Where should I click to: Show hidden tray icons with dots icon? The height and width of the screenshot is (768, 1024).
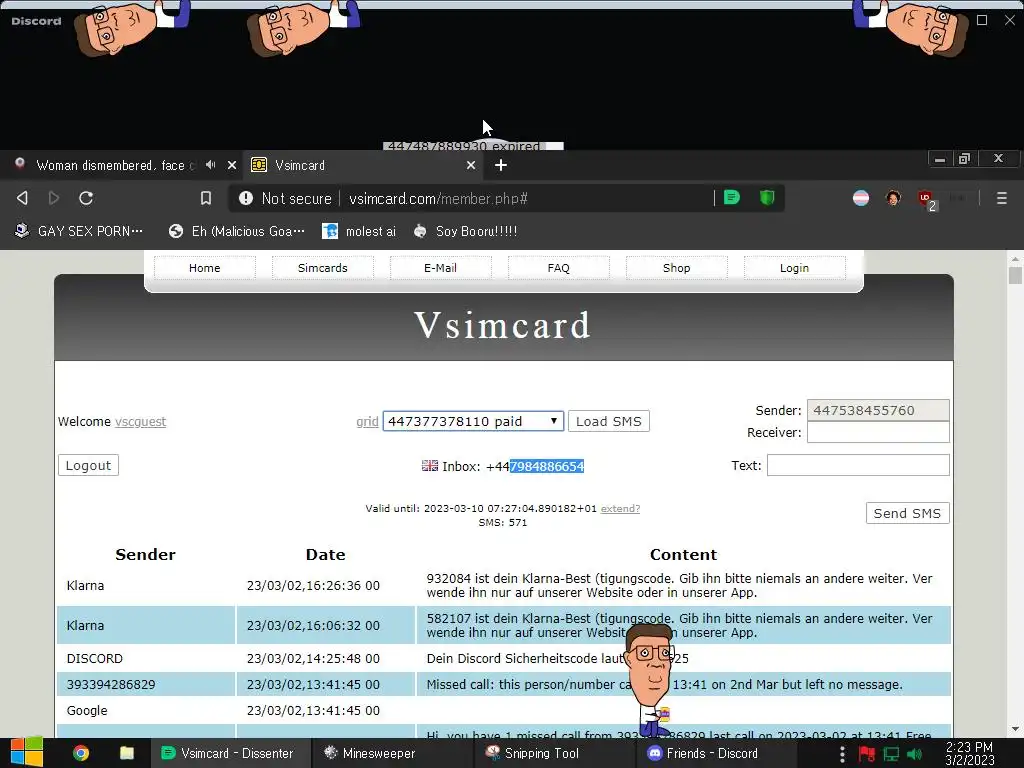pyautogui.click(x=842, y=754)
